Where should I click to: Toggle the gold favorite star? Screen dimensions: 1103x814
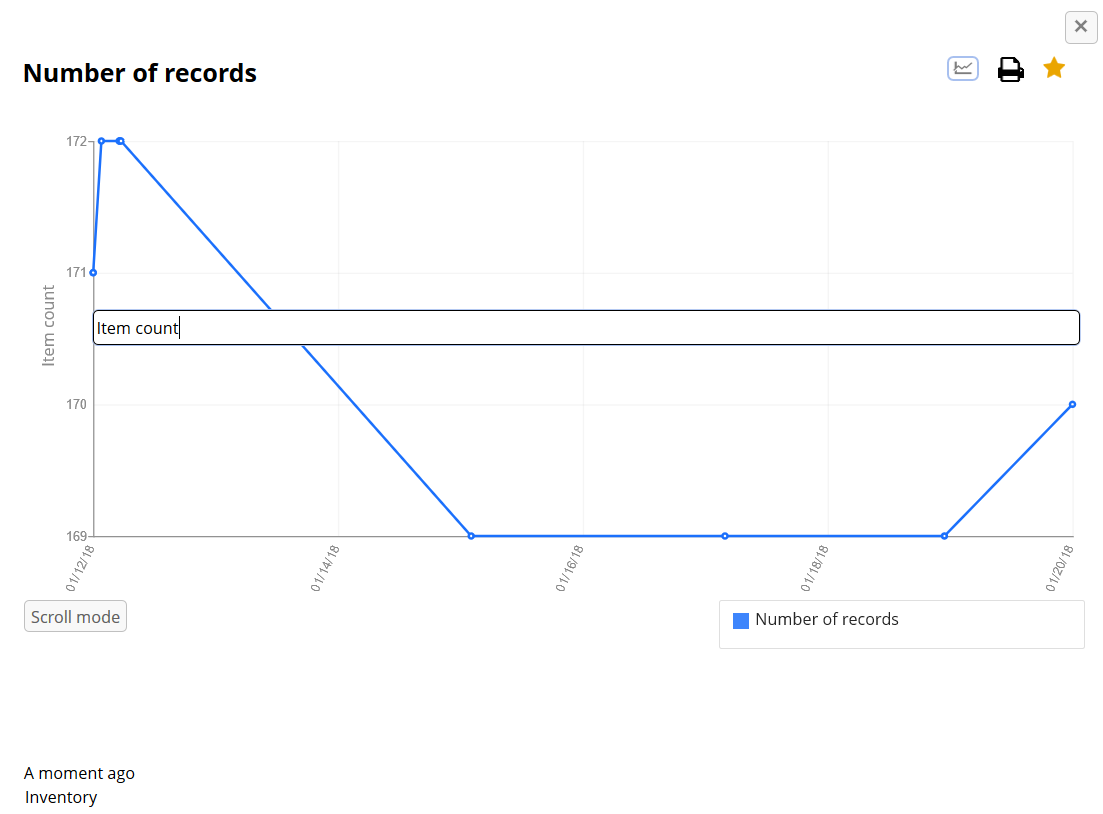pyautogui.click(x=1054, y=68)
